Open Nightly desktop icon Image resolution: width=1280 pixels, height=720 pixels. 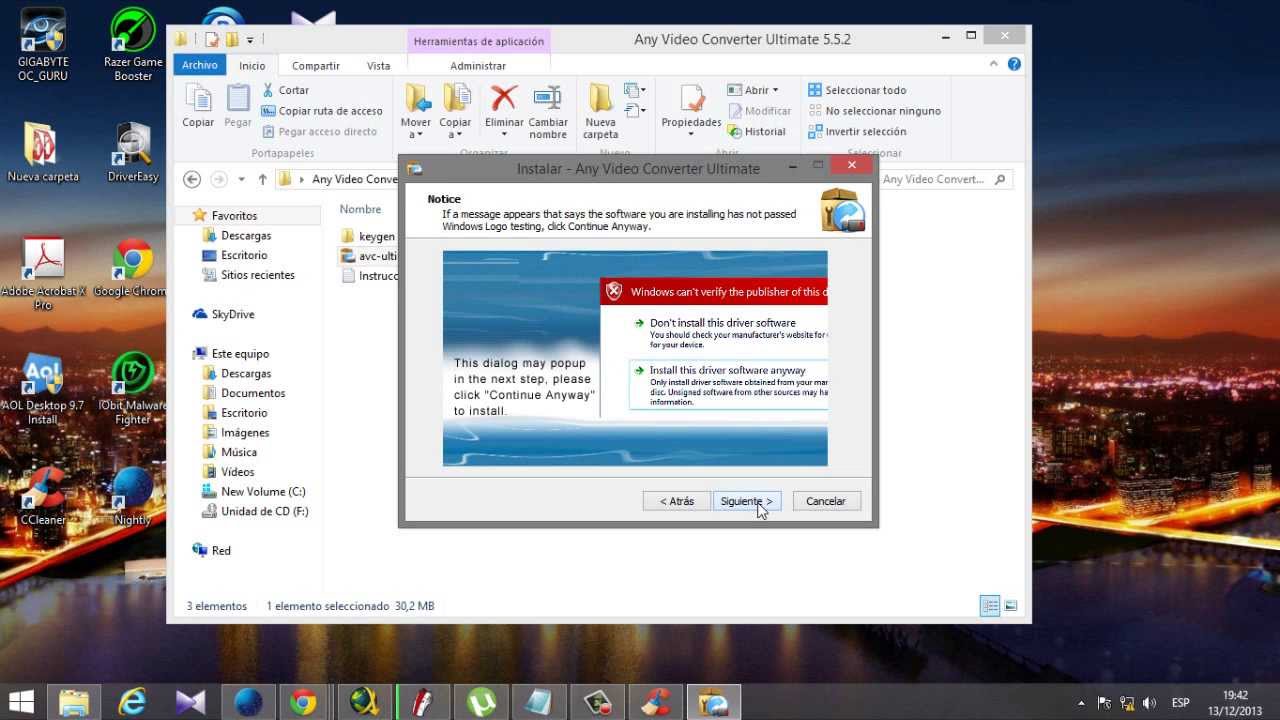click(133, 496)
